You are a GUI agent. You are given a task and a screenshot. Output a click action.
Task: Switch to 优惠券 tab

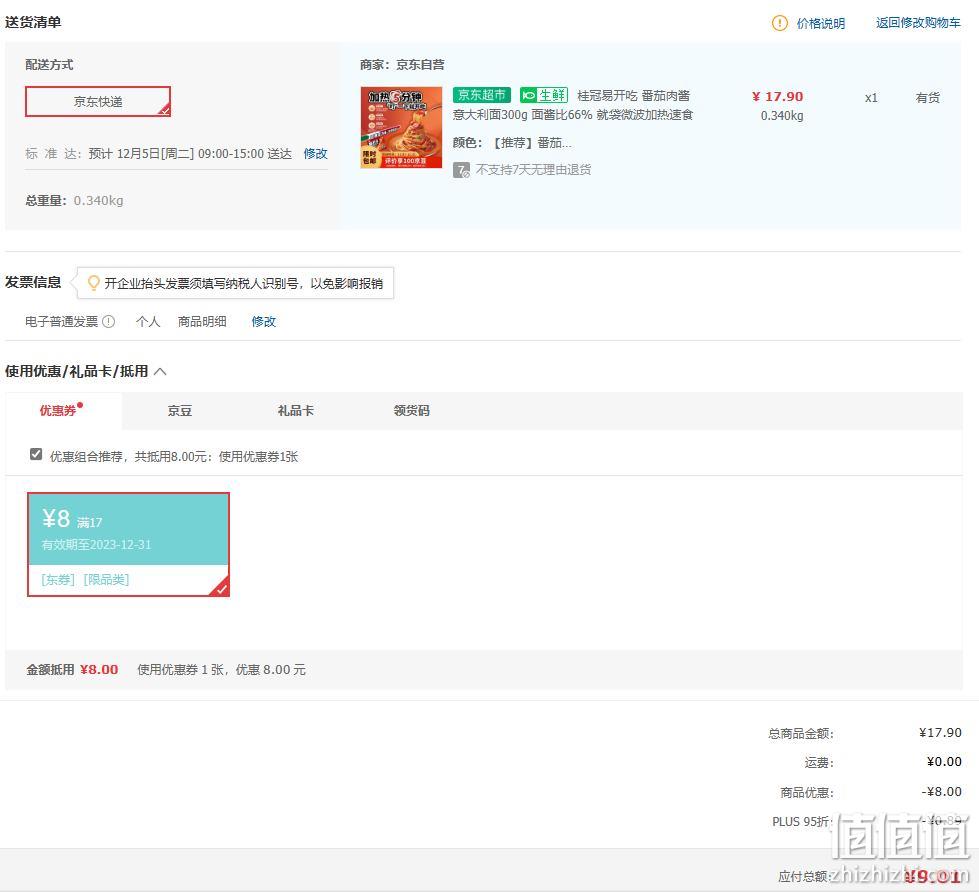(61, 410)
